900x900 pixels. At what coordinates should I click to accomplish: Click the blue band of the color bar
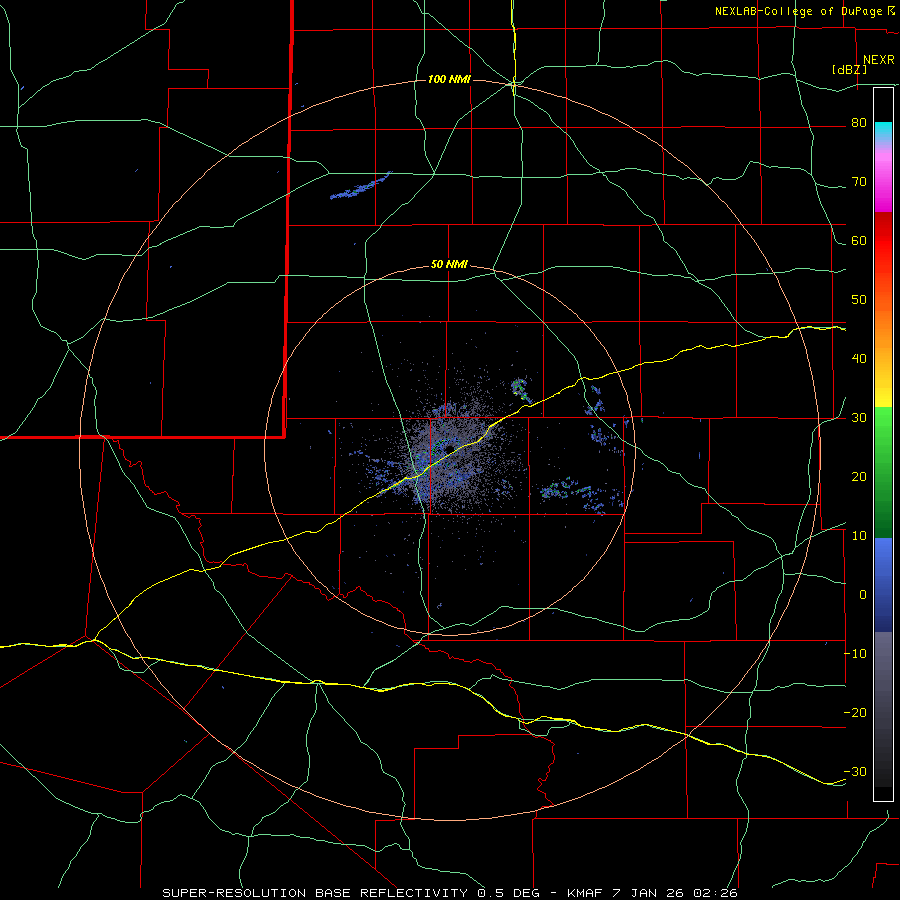[x=883, y=585]
